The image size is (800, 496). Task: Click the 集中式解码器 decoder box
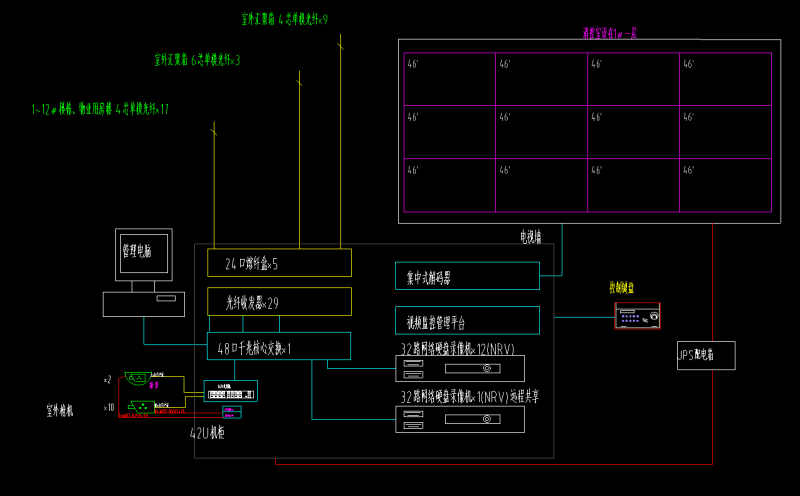click(466, 276)
